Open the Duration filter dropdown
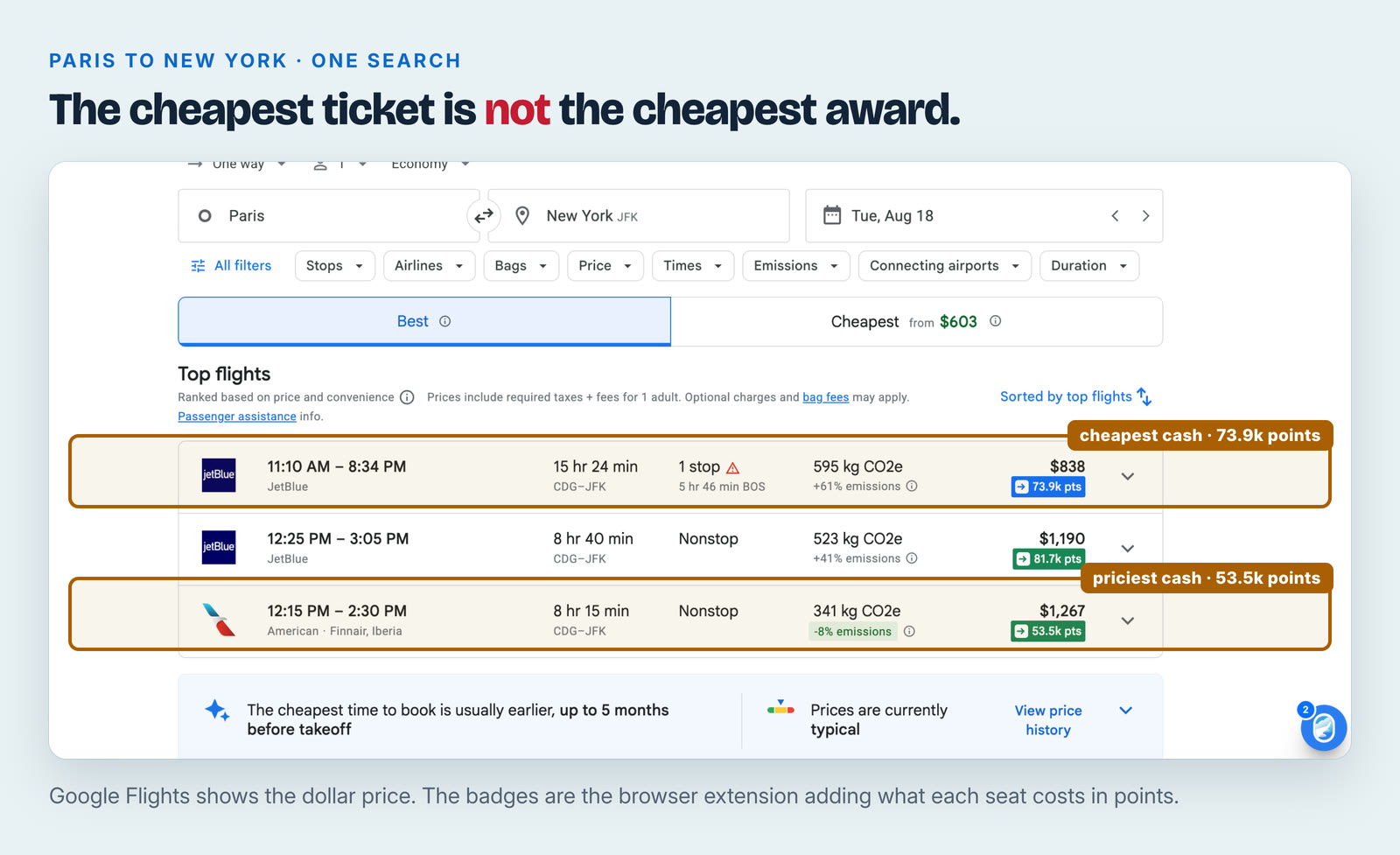 click(x=1089, y=266)
